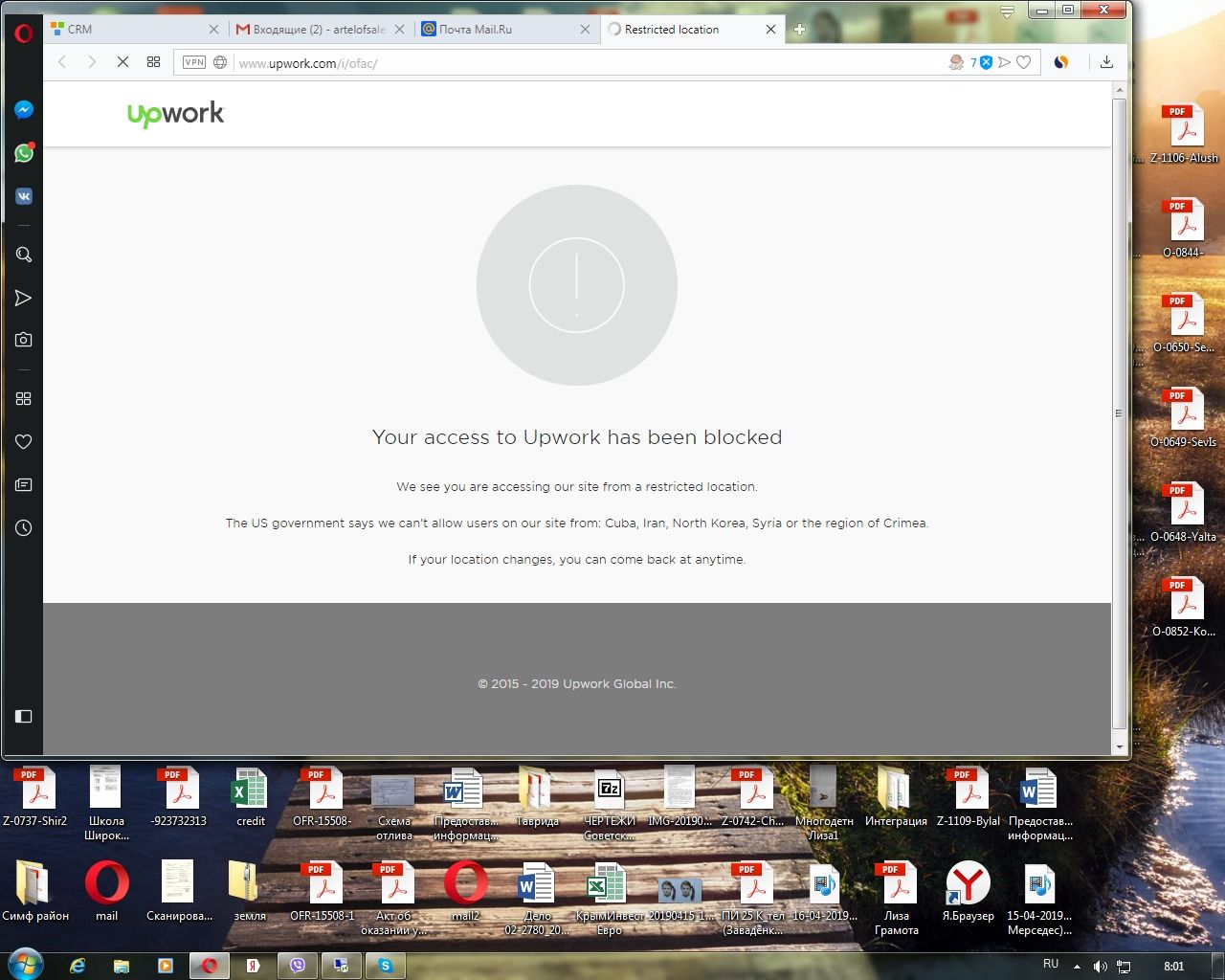Select the credit Excel file on the desktop
This screenshot has height=980, width=1225.
[251, 796]
